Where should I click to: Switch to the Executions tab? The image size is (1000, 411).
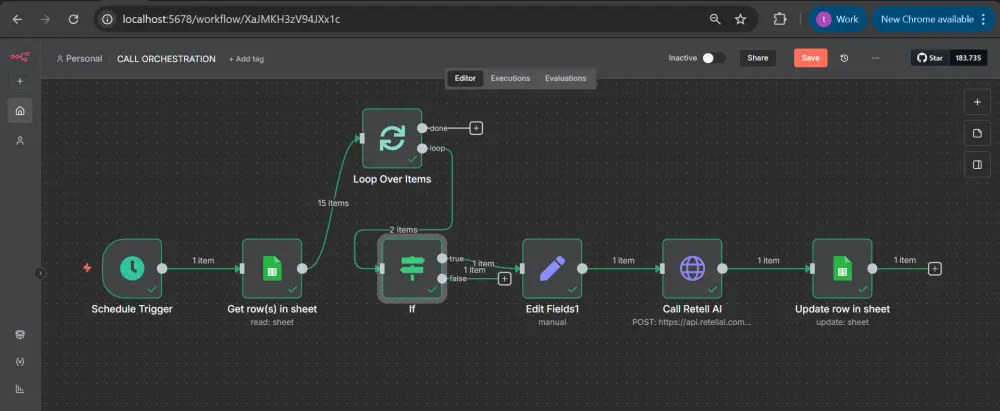[x=510, y=78]
